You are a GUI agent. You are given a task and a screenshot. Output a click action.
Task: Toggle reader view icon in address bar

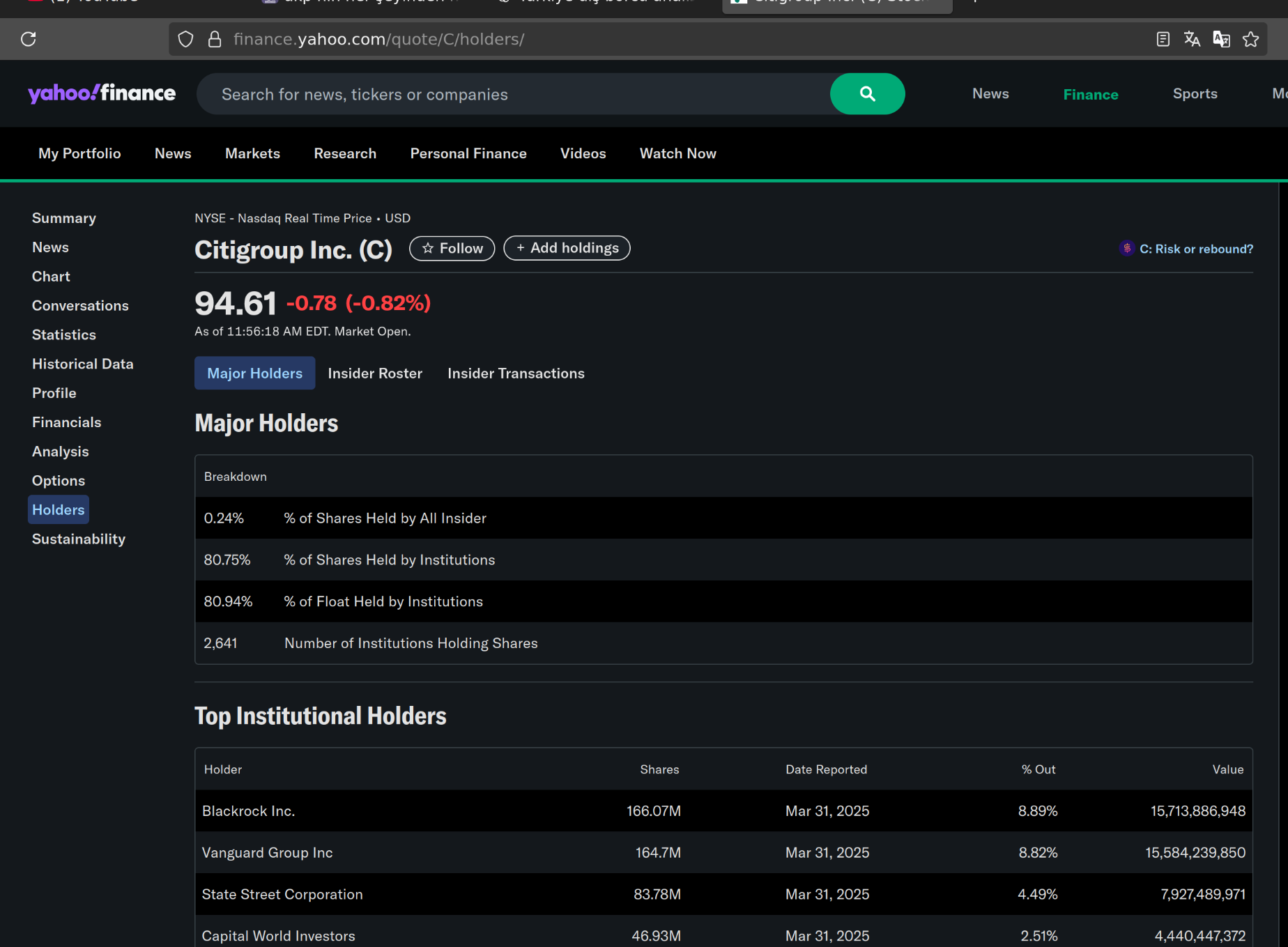point(1163,39)
